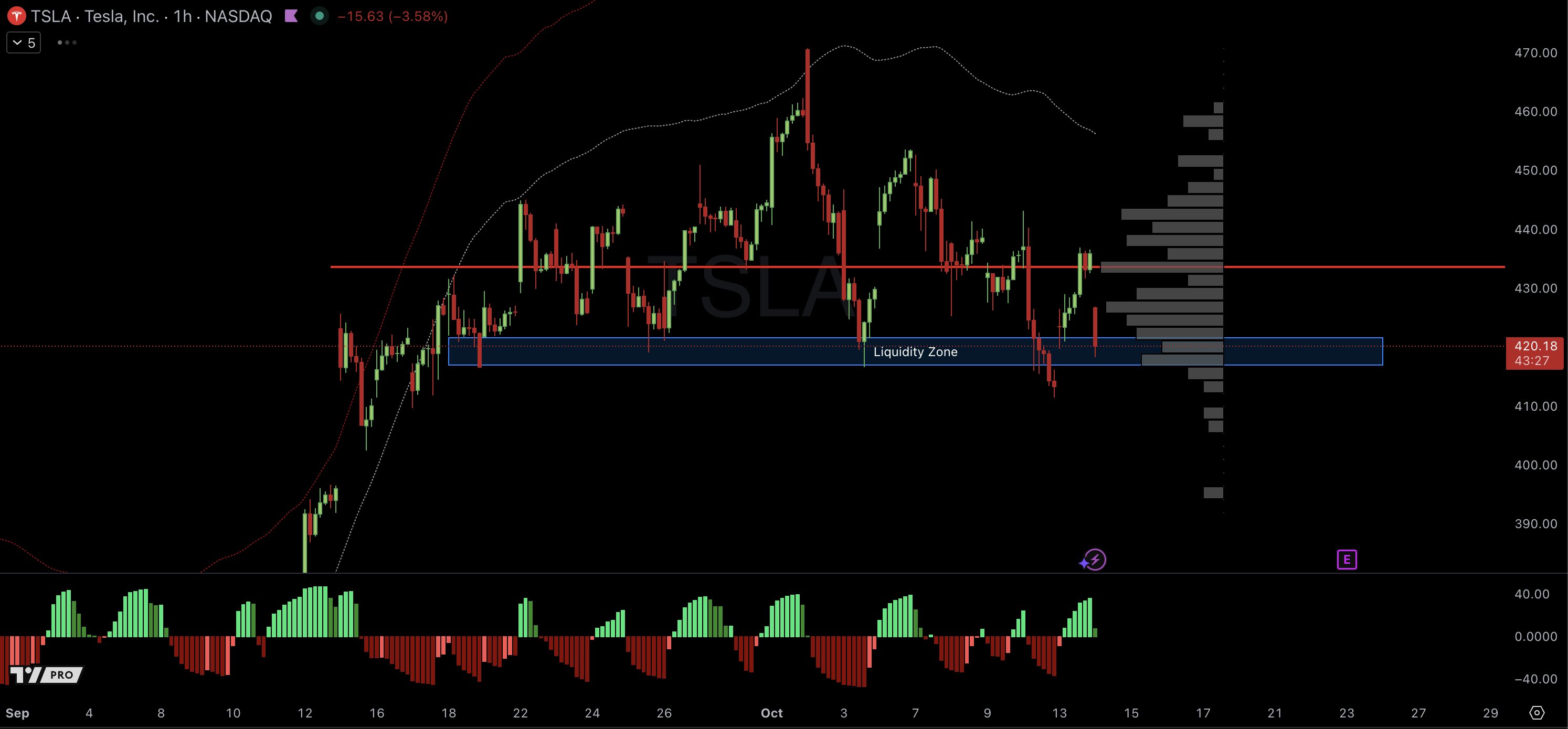Click the 17 date on time axis
This screenshot has width=1568, height=729.
click(1203, 713)
